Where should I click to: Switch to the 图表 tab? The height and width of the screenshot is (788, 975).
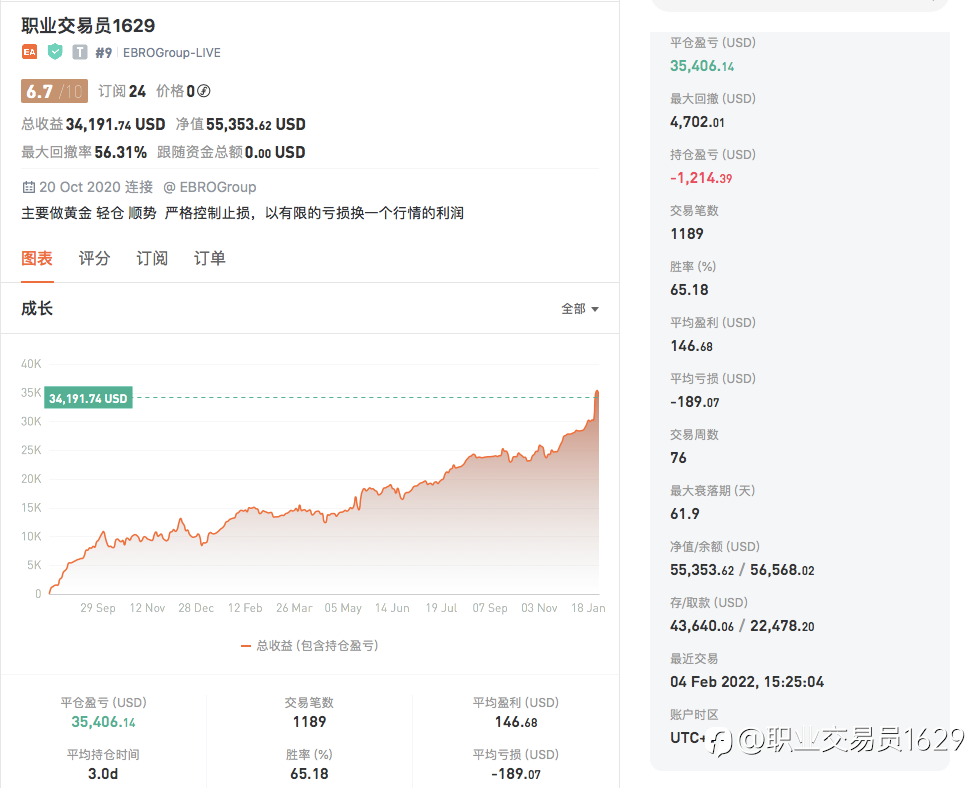[37, 258]
